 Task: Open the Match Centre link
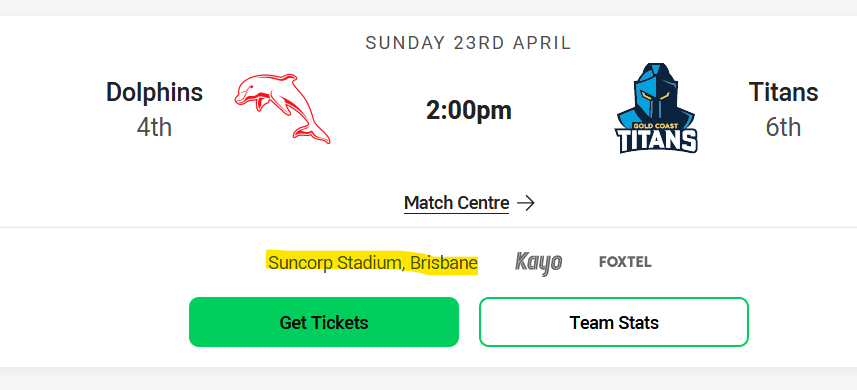456,203
